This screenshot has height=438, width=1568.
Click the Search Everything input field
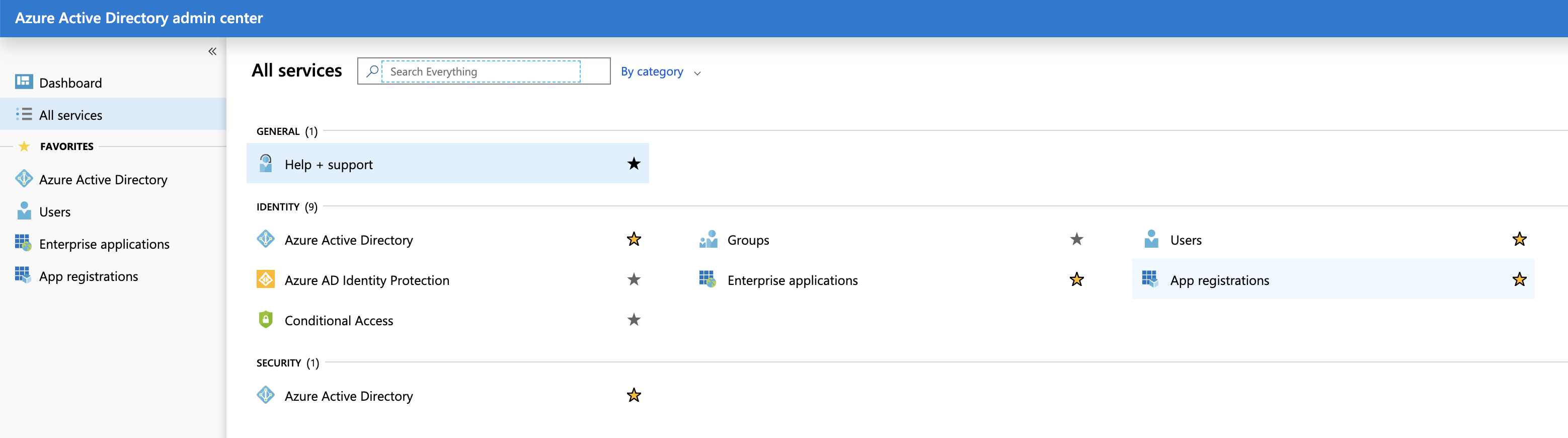click(480, 71)
